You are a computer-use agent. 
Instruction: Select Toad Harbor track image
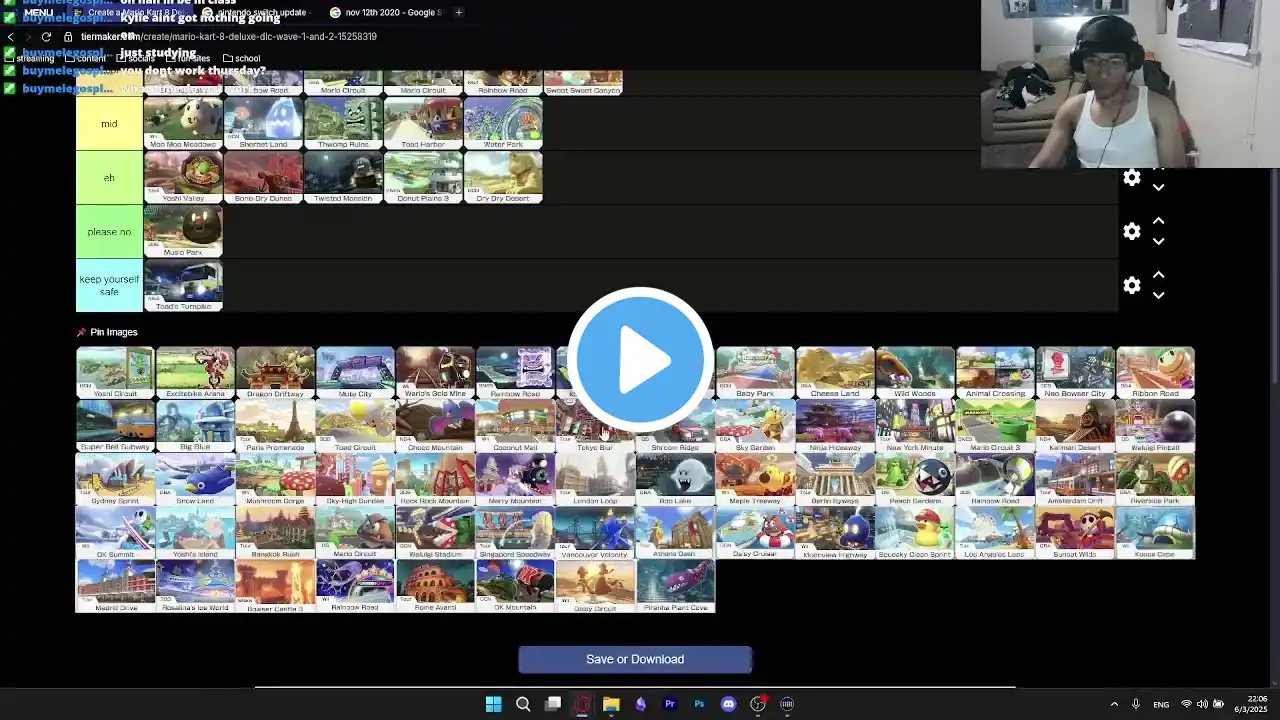(423, 123)
